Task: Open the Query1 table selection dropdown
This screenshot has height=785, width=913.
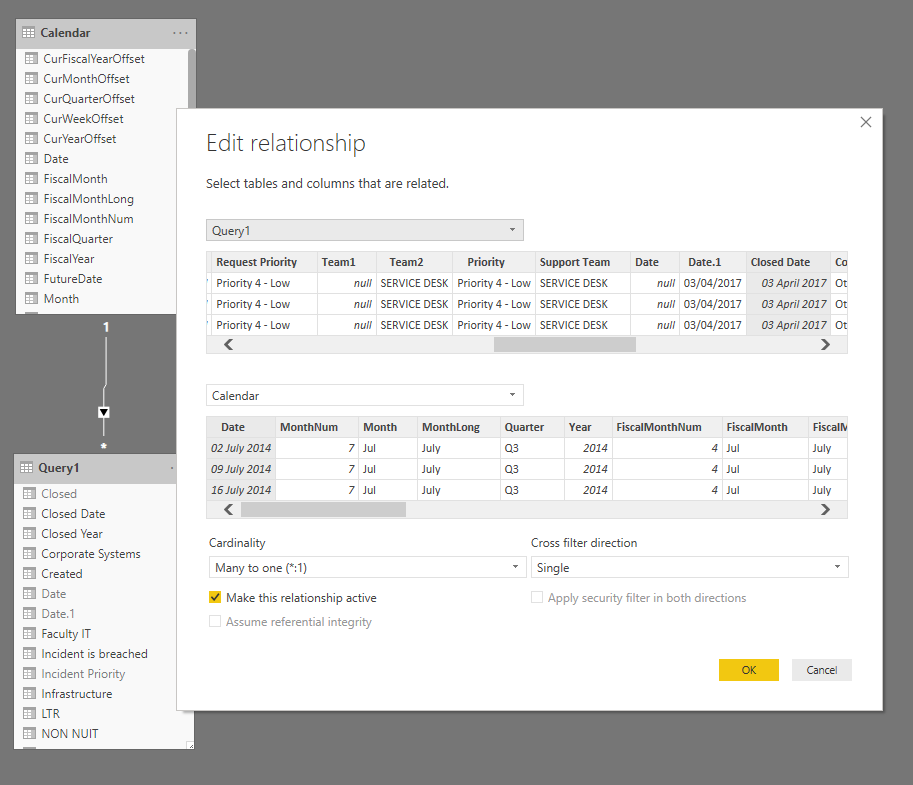Action: pyautogui.click(x=365, y=230)
